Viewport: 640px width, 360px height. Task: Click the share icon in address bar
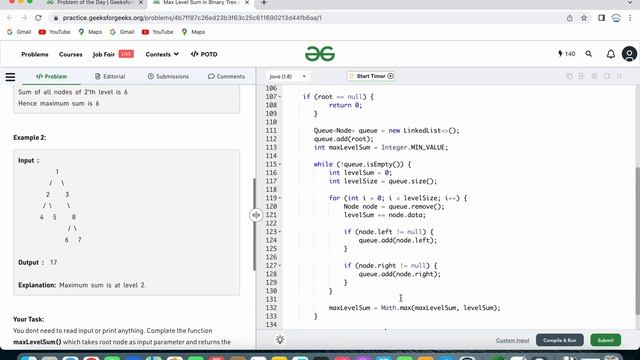(x=569, y=18)
